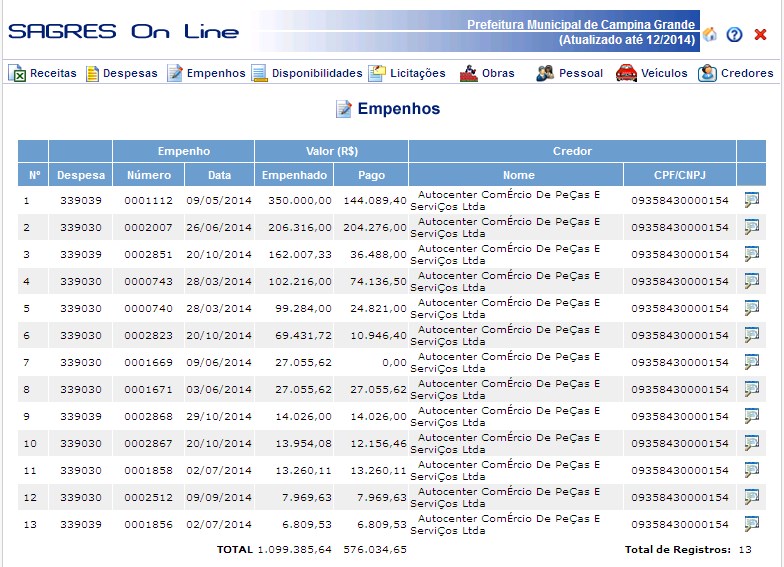This screenshot has height=567, width=784.
Task: View details icon for empenho 0000743
Action: pyautogui.click(x=752, y=281)
